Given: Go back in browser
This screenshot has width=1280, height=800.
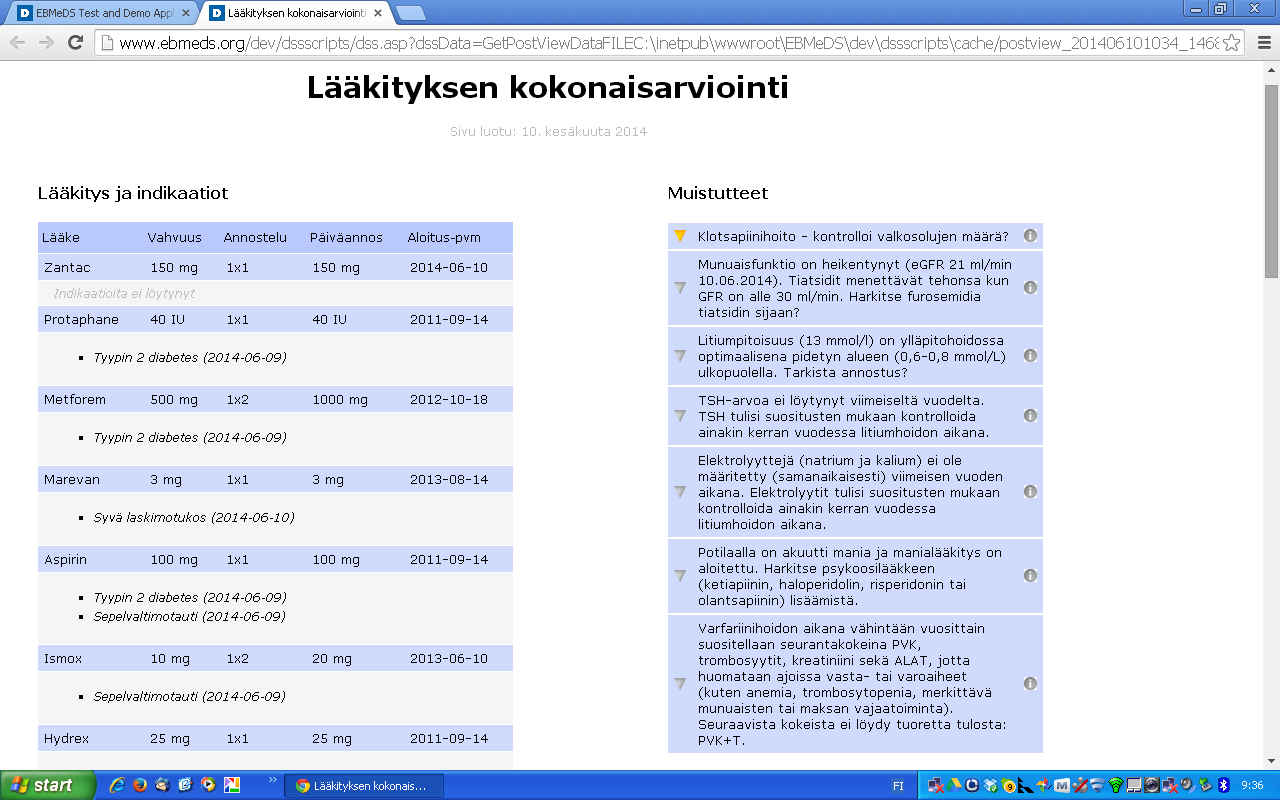Looking at the screenshot, I should point(18,42).
